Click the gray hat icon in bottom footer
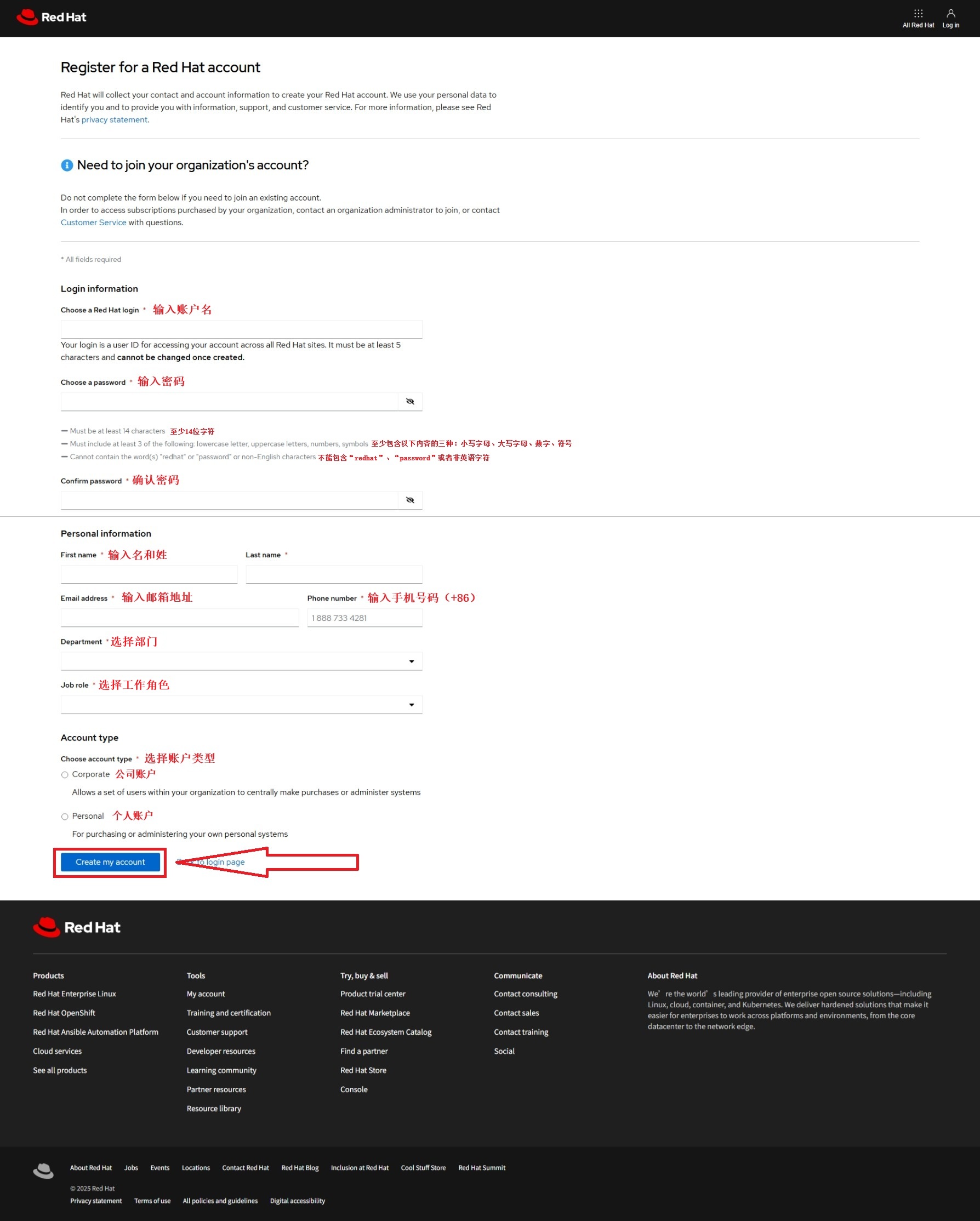 coord(43,1170)
